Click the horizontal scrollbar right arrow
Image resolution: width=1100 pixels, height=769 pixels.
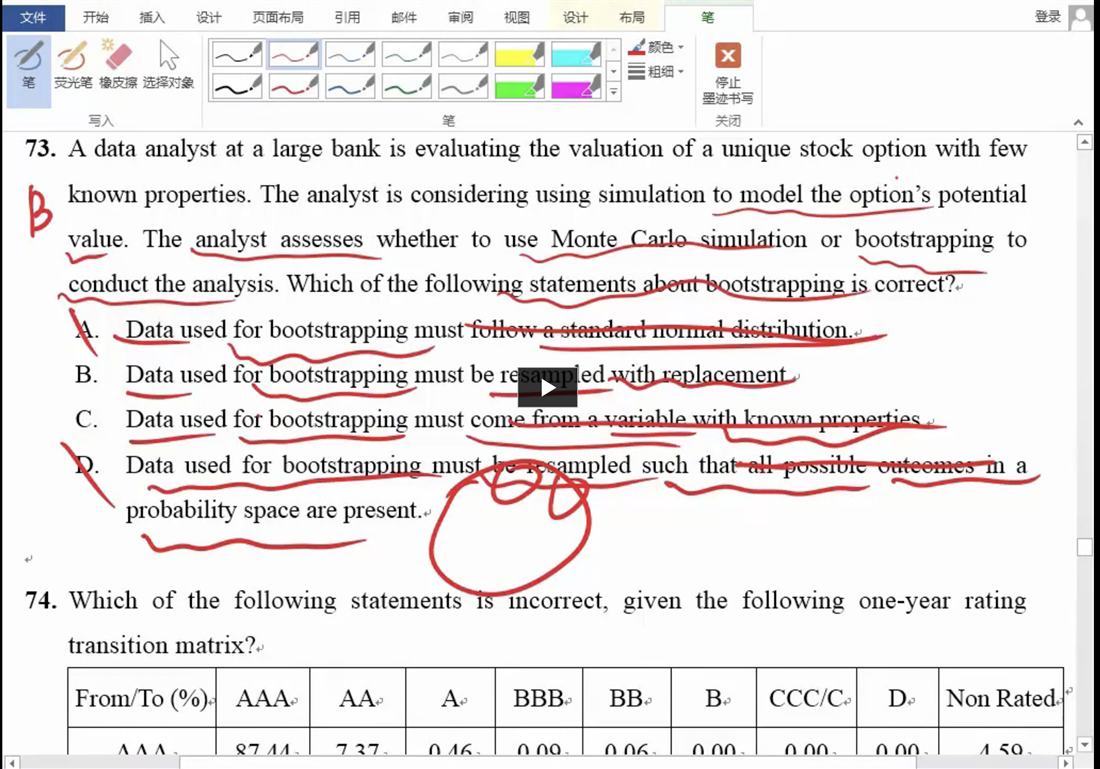[x=1066, y=762]
